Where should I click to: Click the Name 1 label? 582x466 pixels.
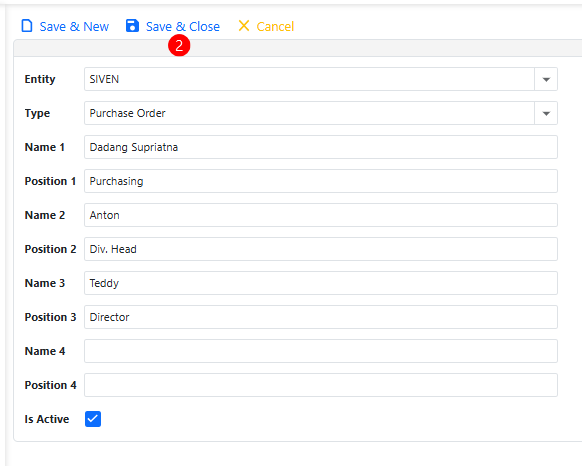pos(45,147)
